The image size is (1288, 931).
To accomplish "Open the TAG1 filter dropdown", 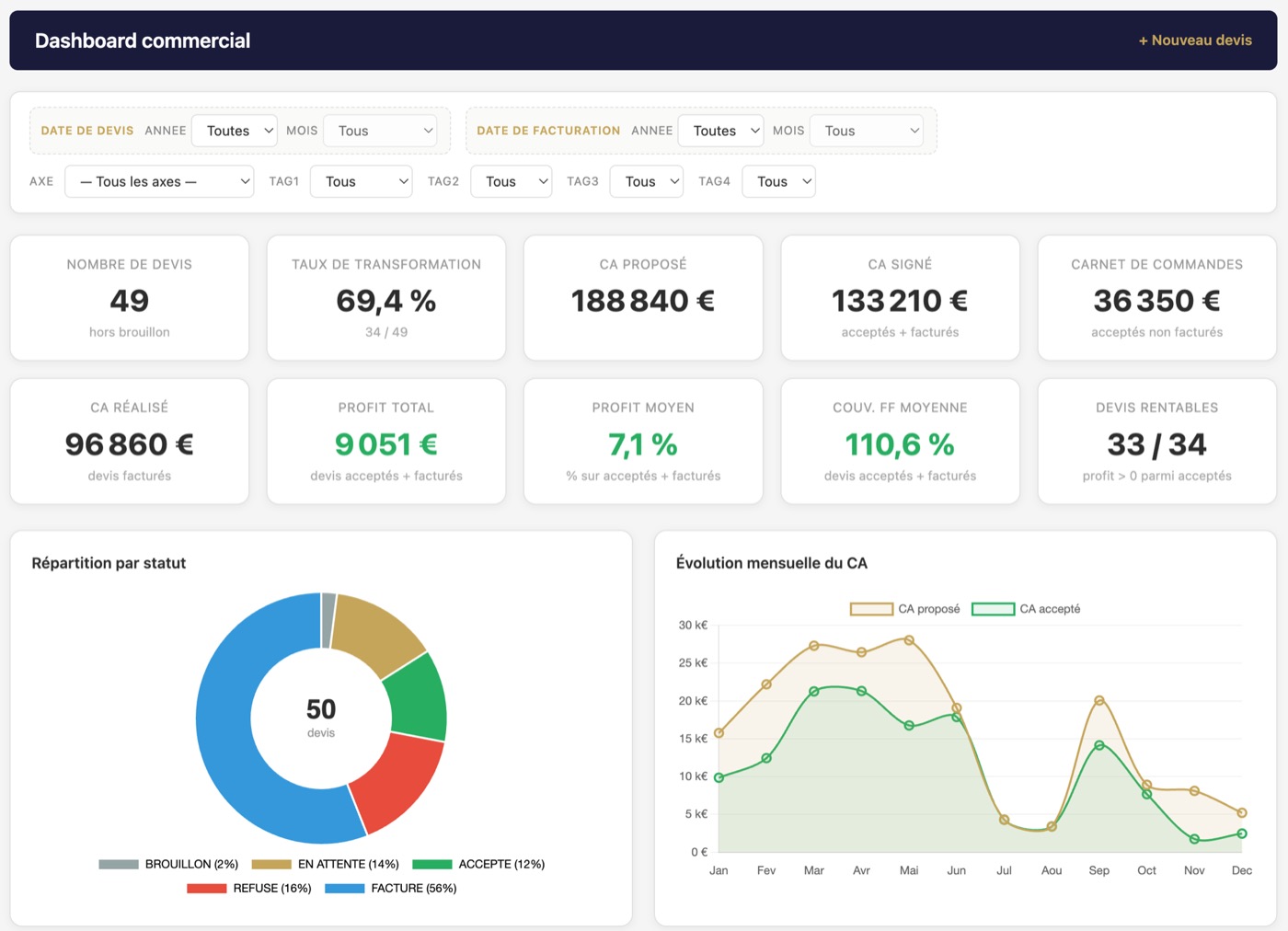I will click(362, 181).
